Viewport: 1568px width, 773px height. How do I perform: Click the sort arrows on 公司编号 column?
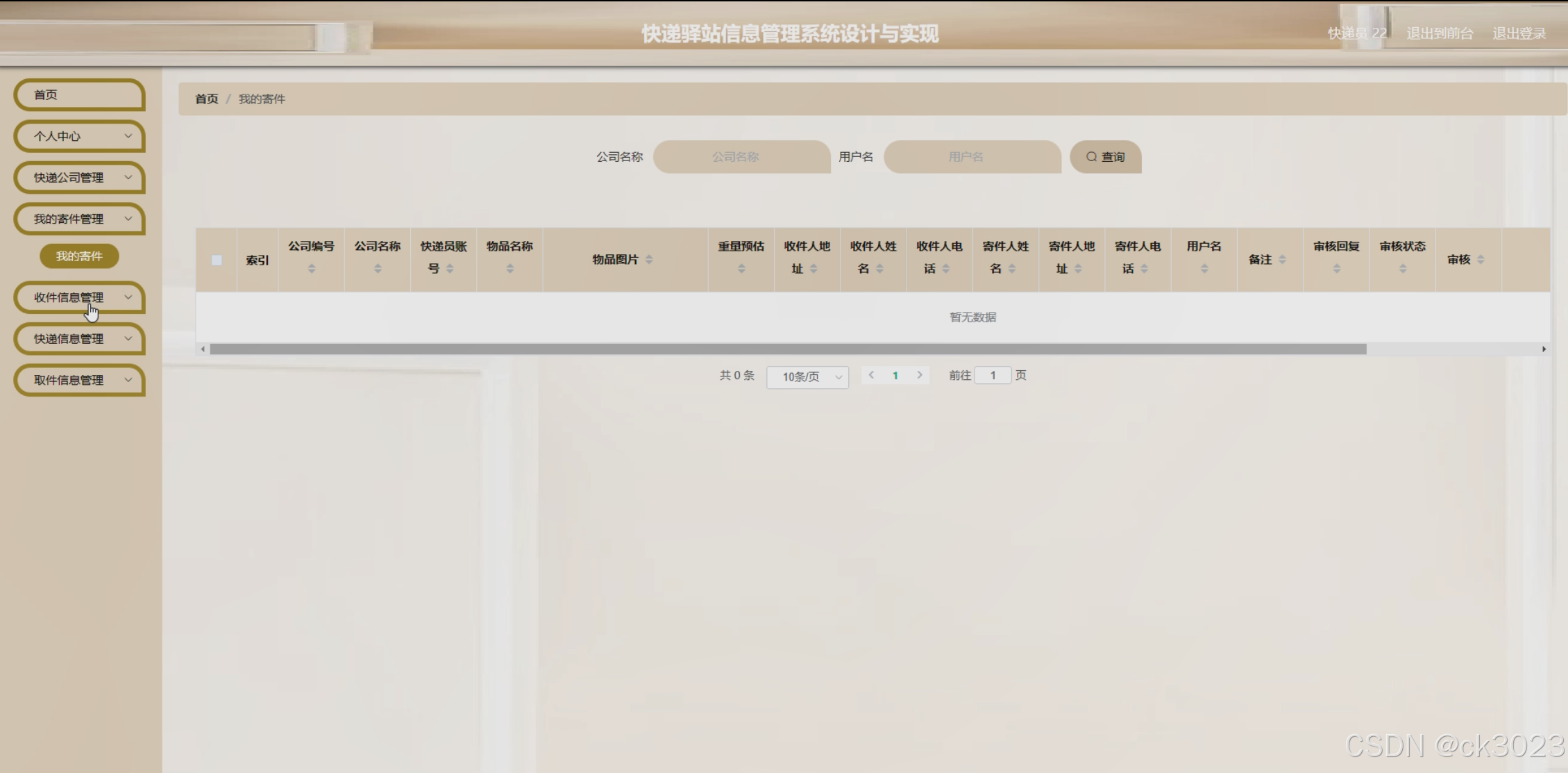[x=312, y=269]
